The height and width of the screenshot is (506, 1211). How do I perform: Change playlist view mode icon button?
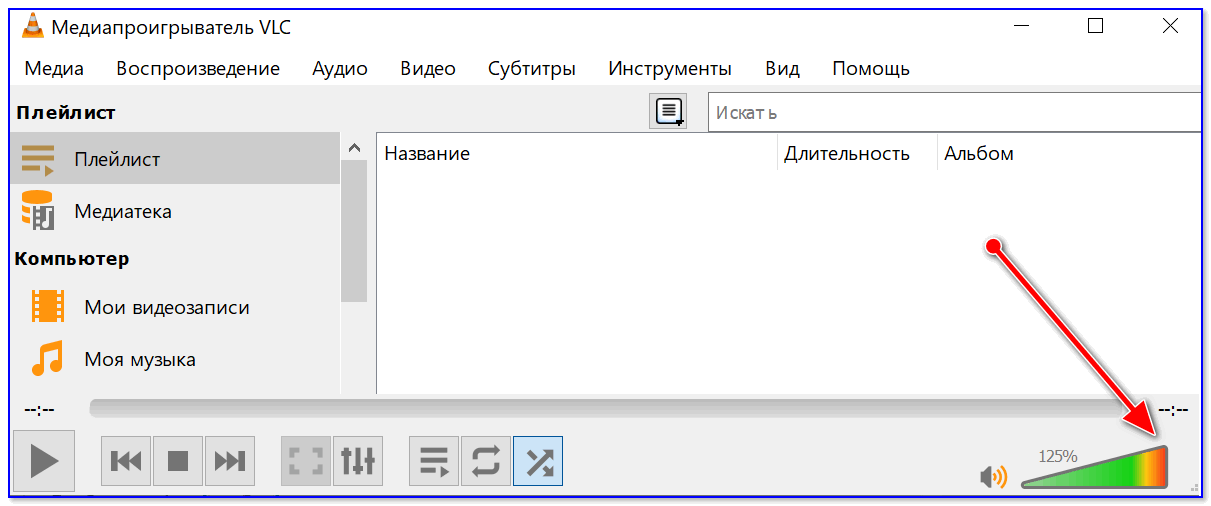[x=669, y=112]
